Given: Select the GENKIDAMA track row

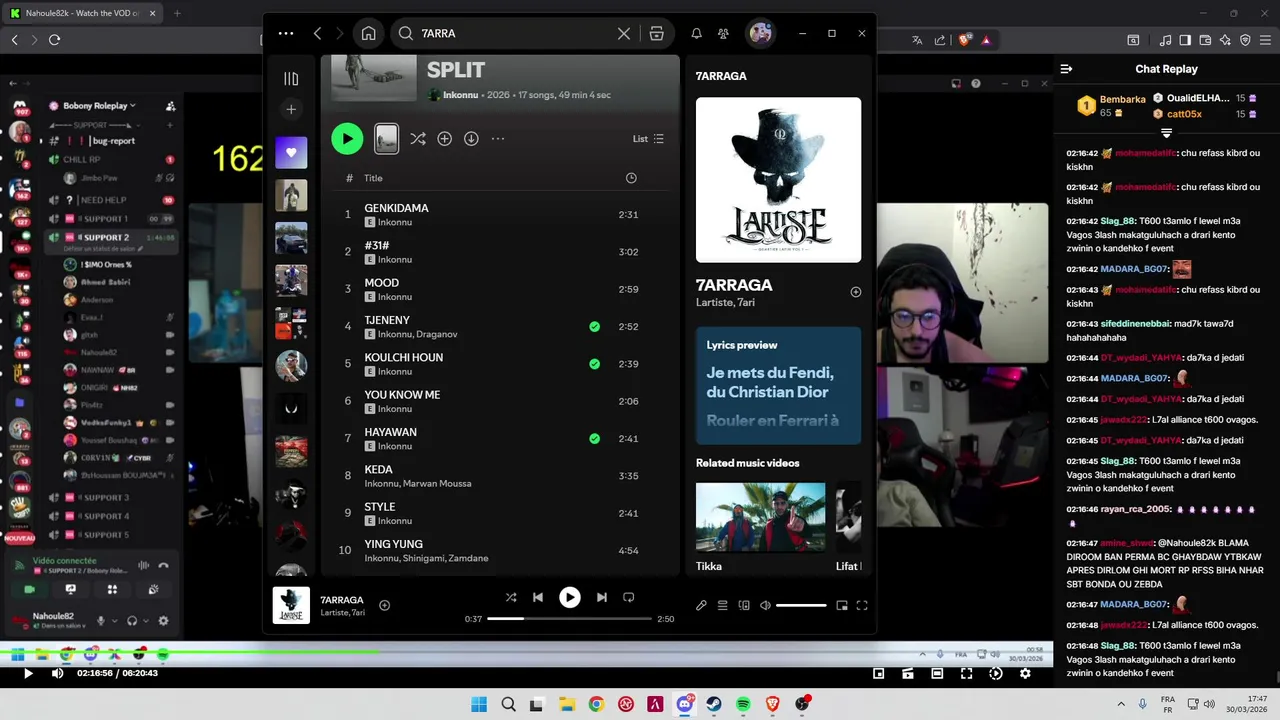Looking at the screenshot, I should 500,215.
